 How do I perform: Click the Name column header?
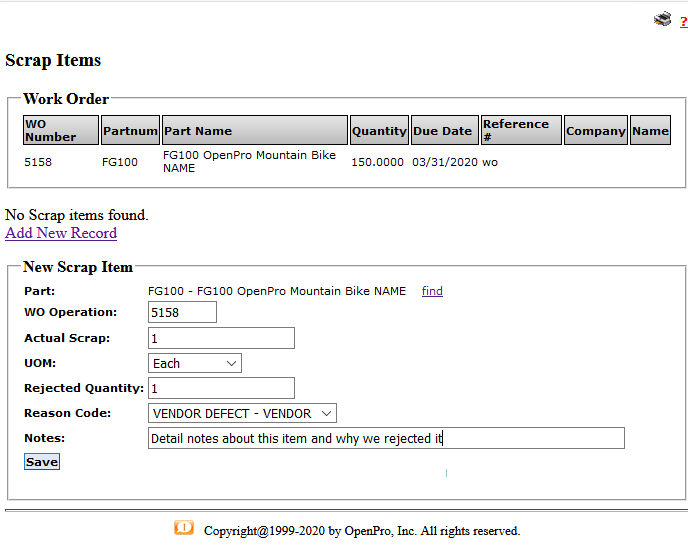click(650, 130)
